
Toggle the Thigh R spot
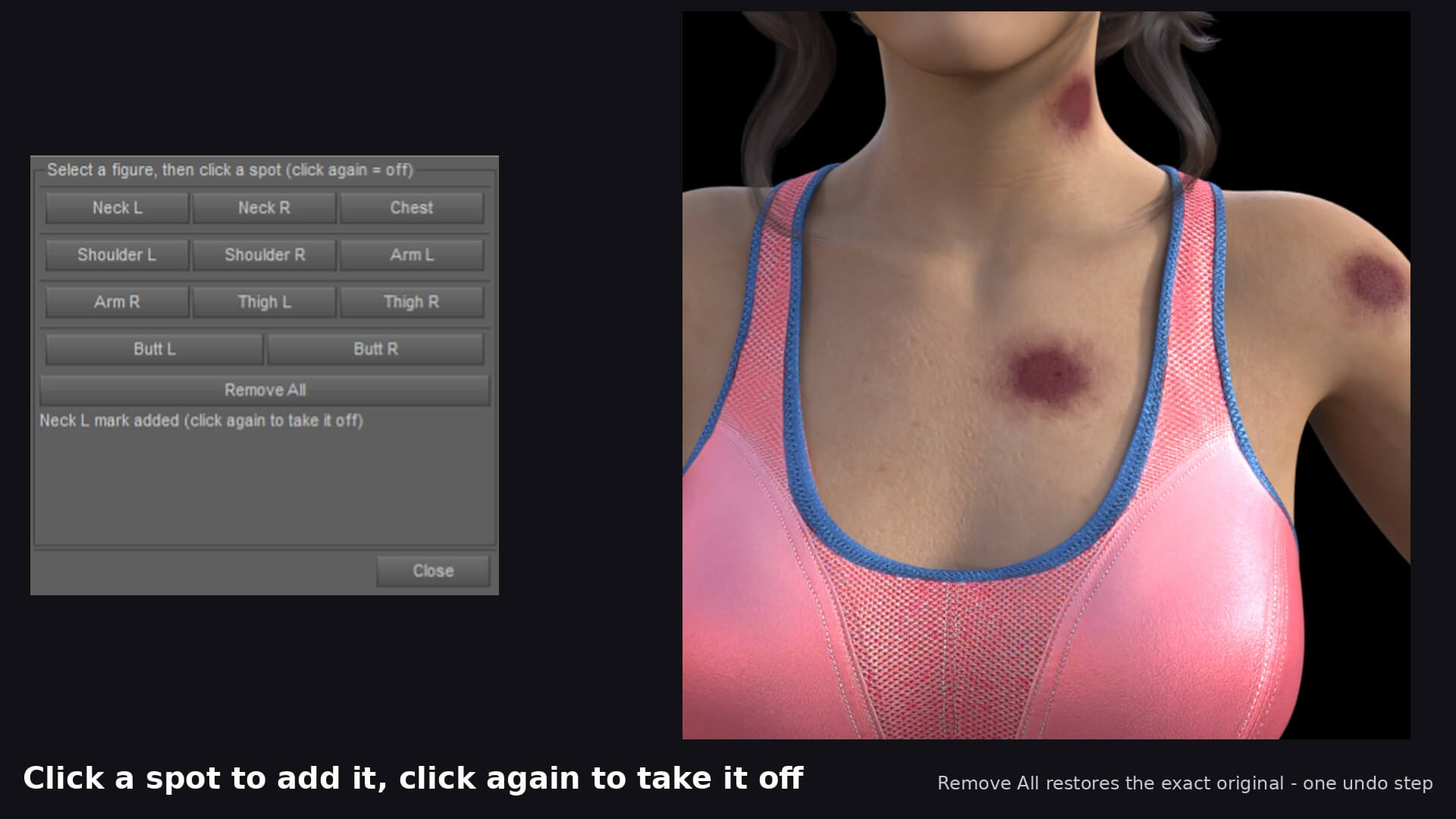[x=412, y=302]
